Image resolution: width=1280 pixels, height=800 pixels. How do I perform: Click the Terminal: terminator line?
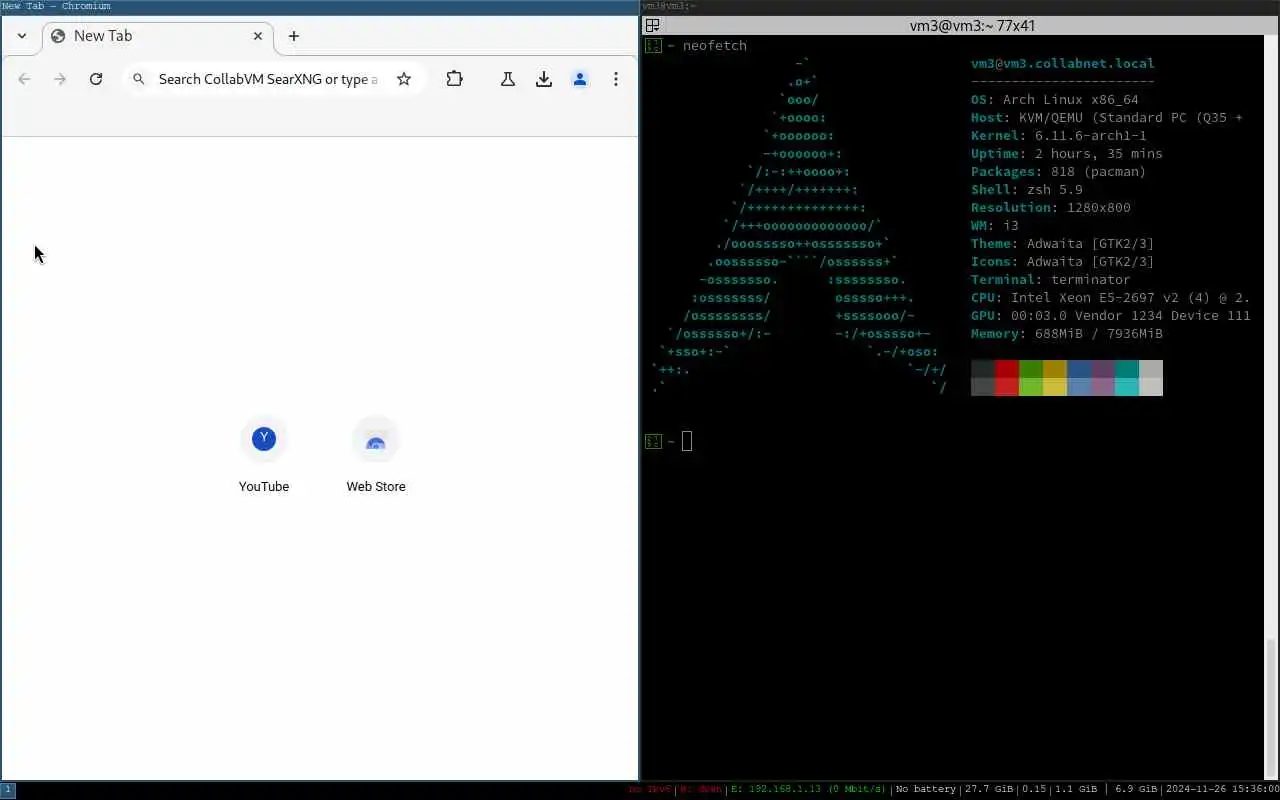pos(1051,280)
